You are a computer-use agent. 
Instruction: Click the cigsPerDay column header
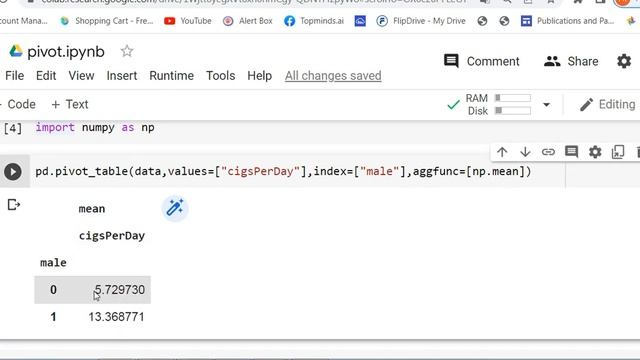[x=112, y=236]
